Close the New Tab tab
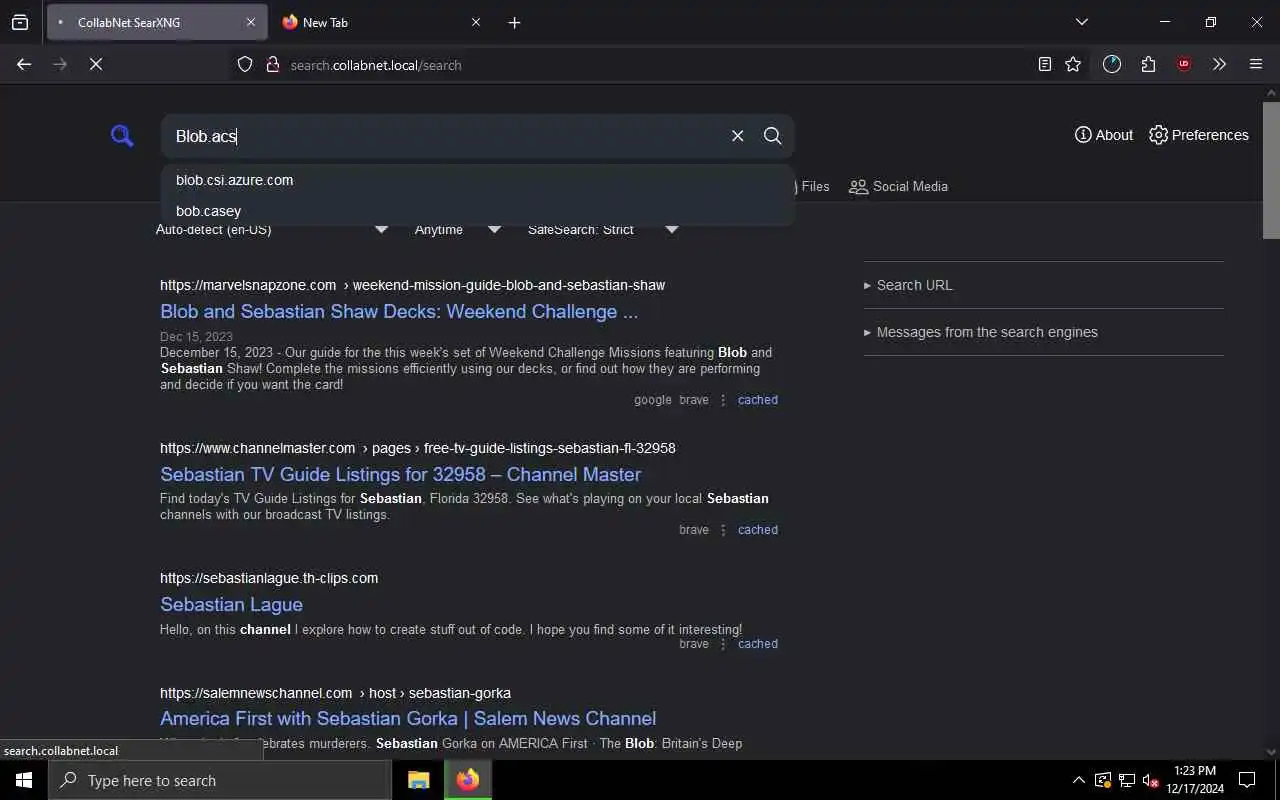This screenshot has height=800, width=1280. coord(475,22)
